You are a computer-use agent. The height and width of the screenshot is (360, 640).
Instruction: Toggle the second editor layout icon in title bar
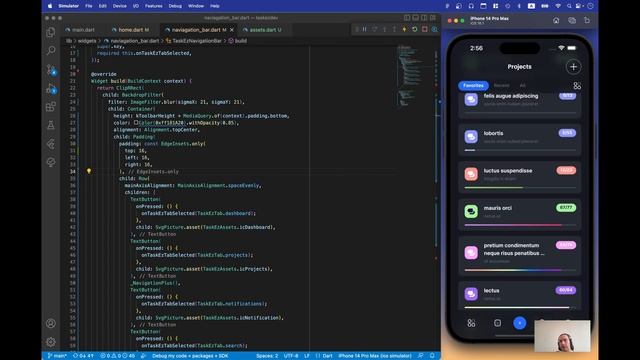point(416,18)
